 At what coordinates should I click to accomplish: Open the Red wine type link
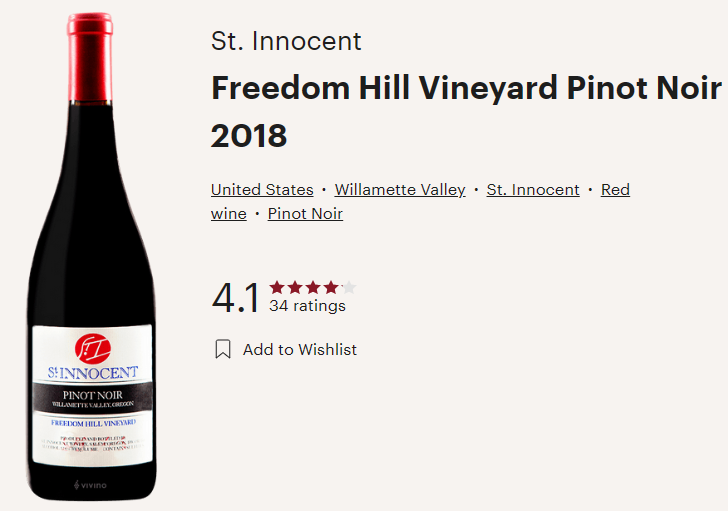[615, 189]
